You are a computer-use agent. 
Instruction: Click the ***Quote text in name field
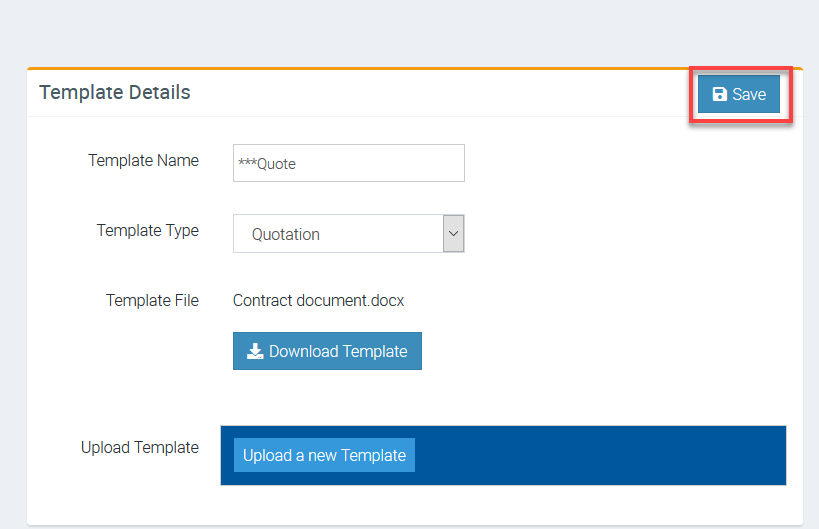click(x=267, y=164)
